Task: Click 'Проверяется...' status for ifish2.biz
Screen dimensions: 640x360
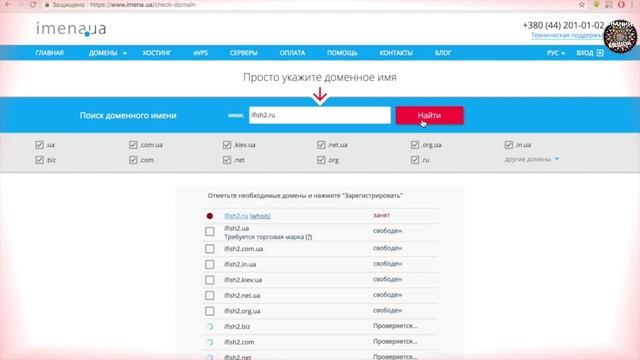Action: click(395, 326)
